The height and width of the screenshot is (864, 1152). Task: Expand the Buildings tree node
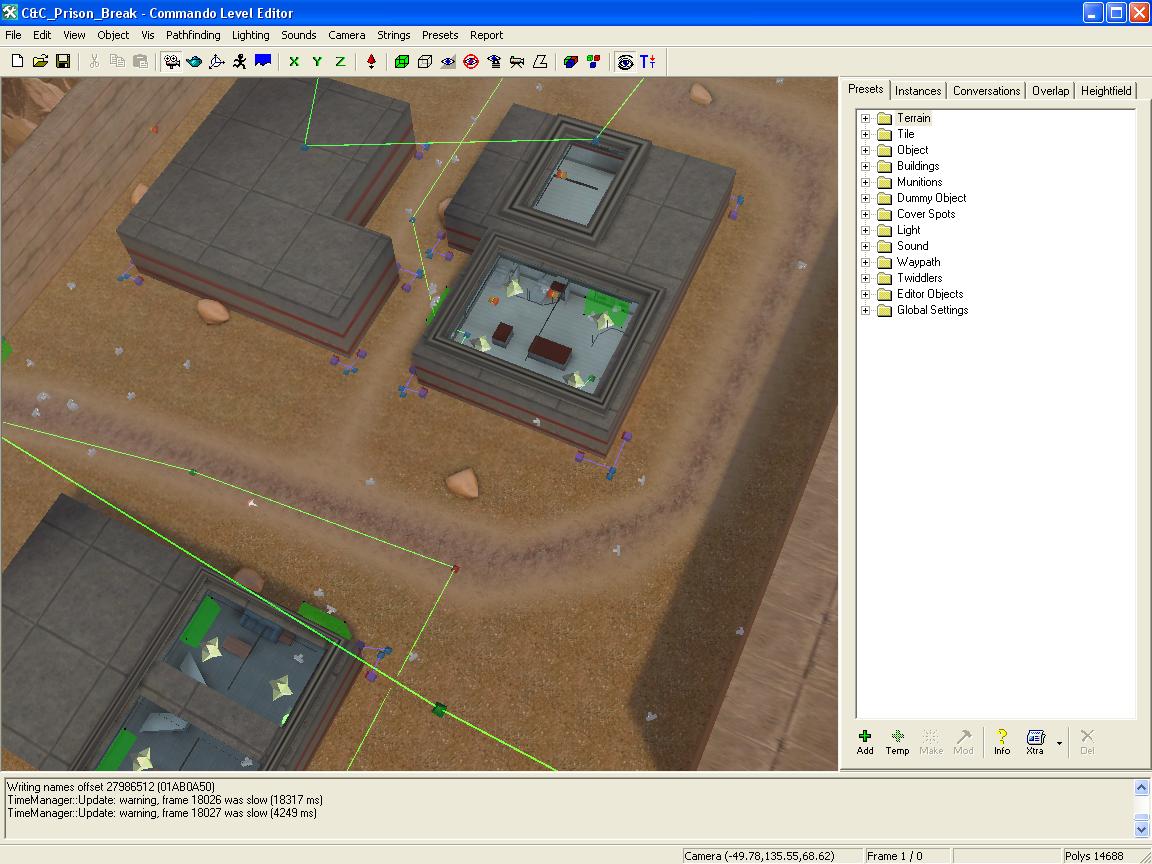point(866,166)
